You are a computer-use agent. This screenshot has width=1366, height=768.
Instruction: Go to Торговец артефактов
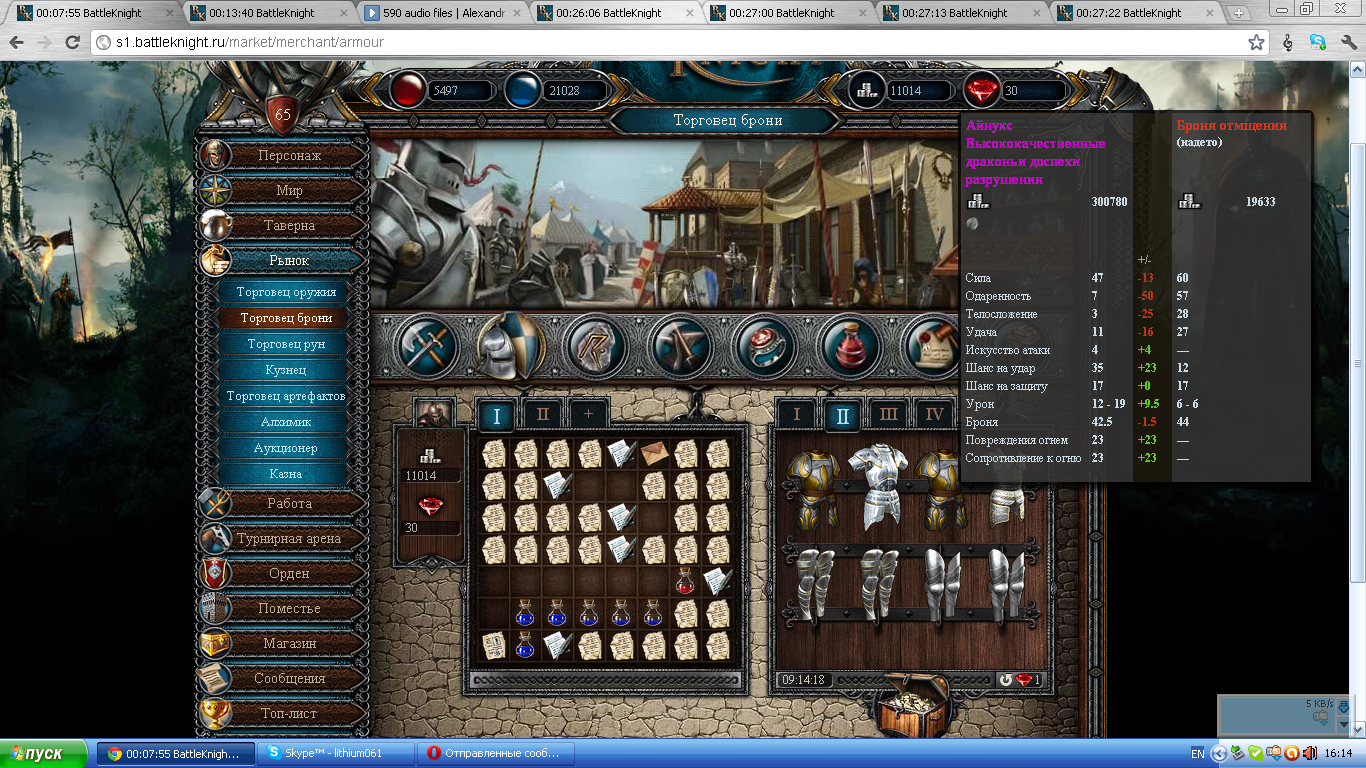point(286,396)
